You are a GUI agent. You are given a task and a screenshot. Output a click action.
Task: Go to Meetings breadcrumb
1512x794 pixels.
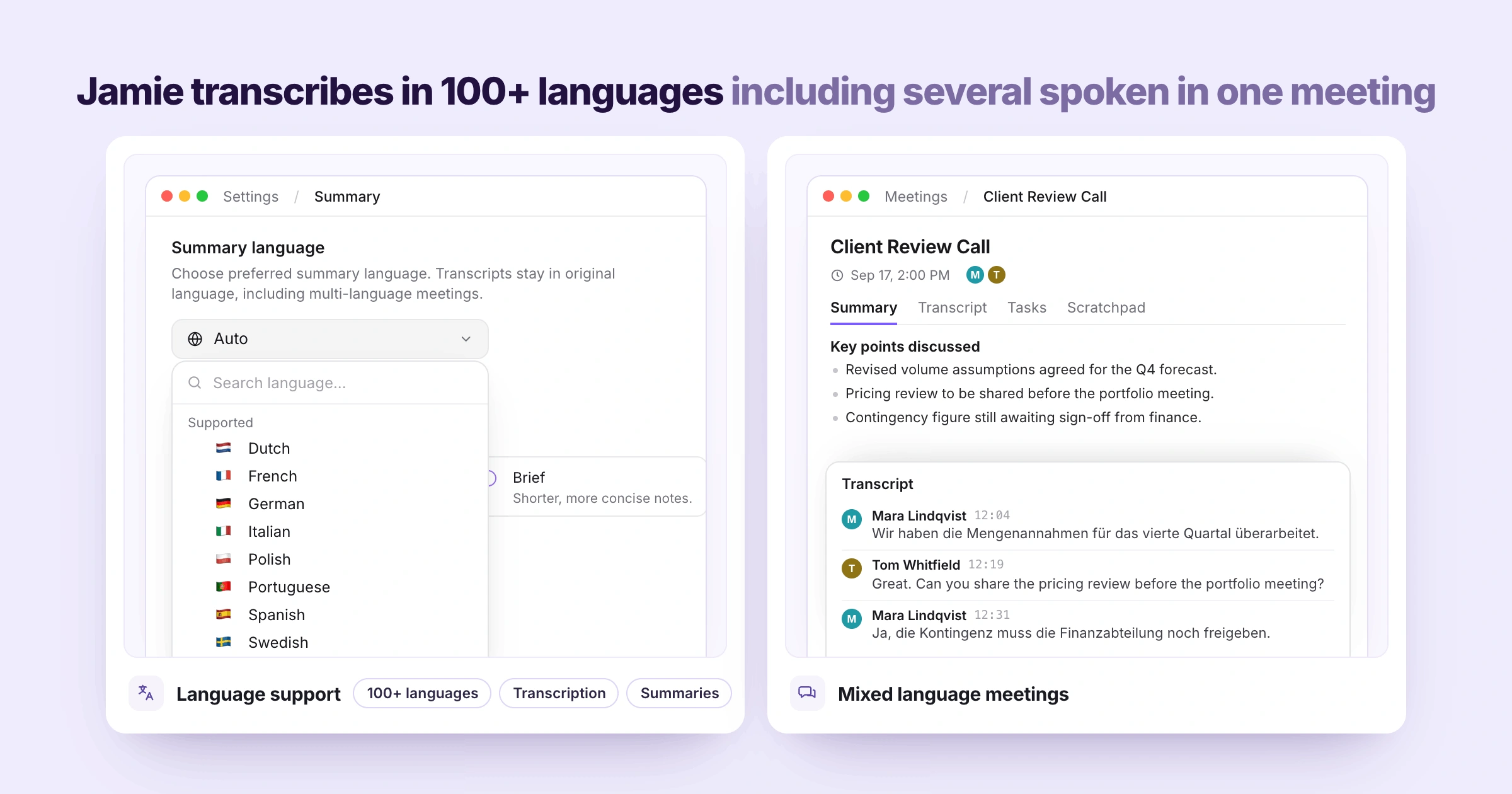(916, 197)
